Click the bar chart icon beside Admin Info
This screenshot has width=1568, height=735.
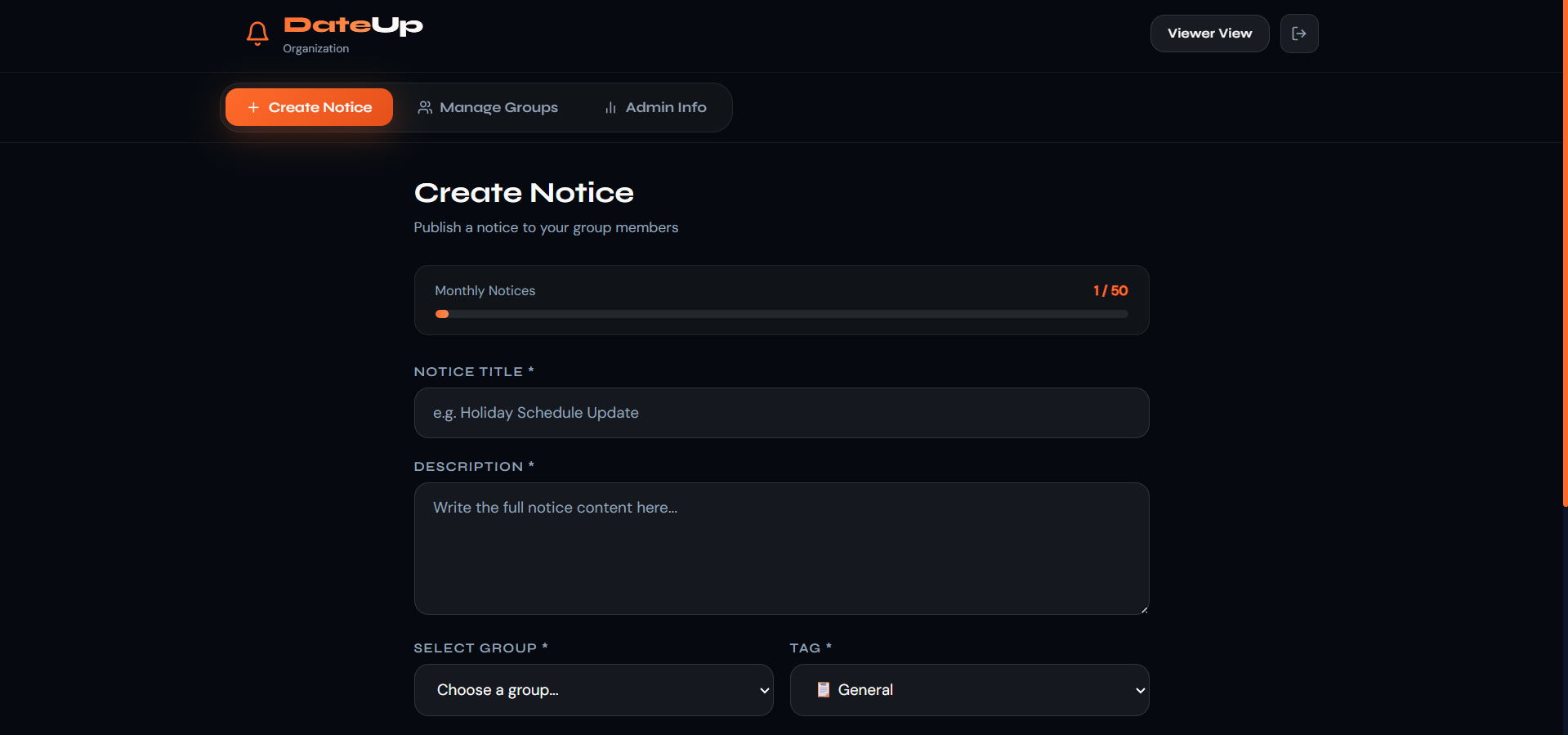tap(610, 107)
